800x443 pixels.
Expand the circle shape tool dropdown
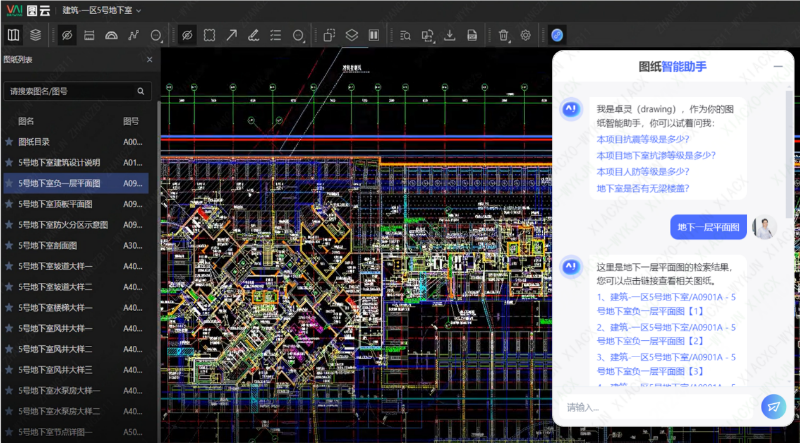pos(158,35)
